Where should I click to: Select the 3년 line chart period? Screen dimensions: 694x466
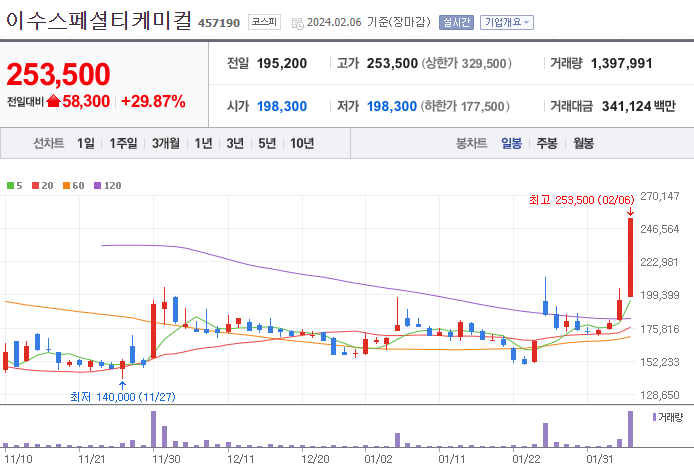click(235, 143)
